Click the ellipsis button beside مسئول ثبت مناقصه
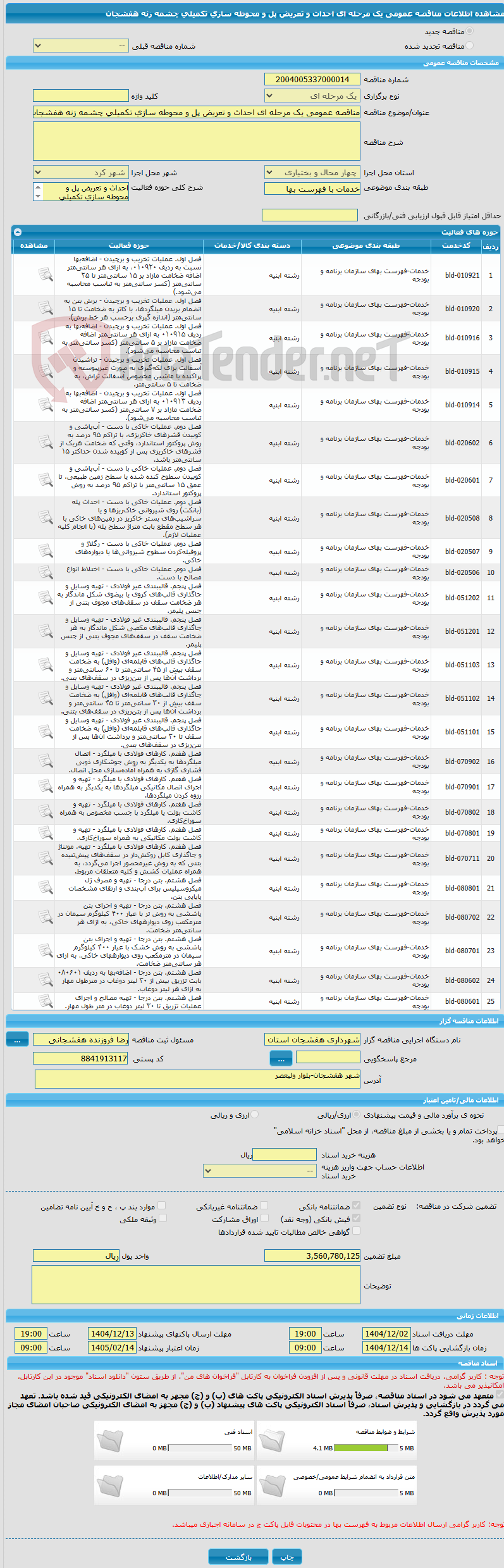504x1568 pixels. click(x=17, y=1039)
